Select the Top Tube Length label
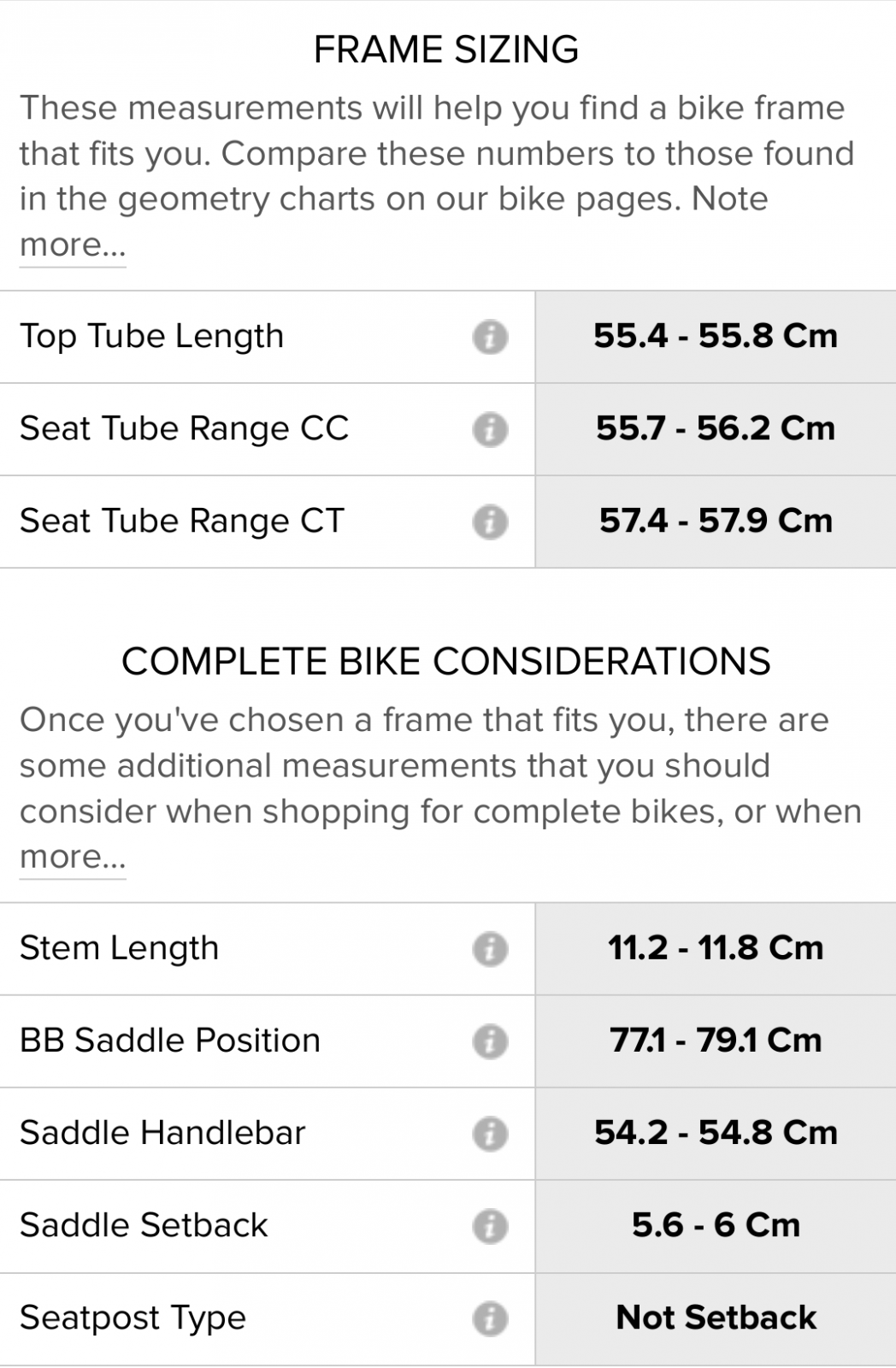 151,336
